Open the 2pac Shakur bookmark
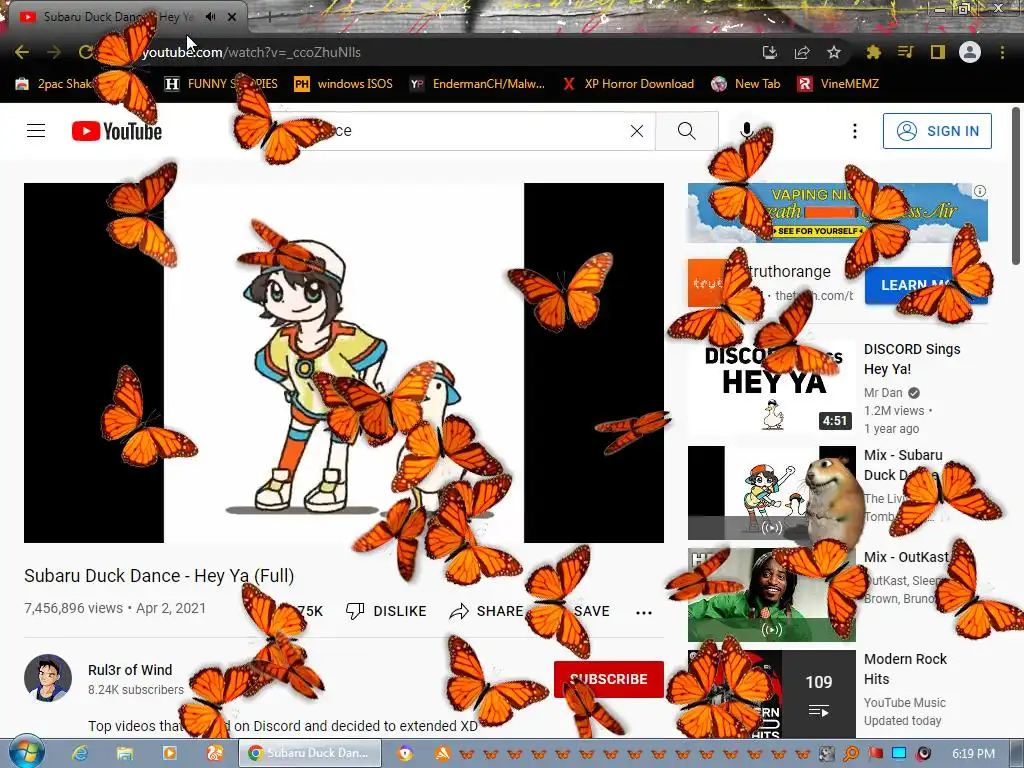This screenshot has height=768, width=1024. point(56,84)
